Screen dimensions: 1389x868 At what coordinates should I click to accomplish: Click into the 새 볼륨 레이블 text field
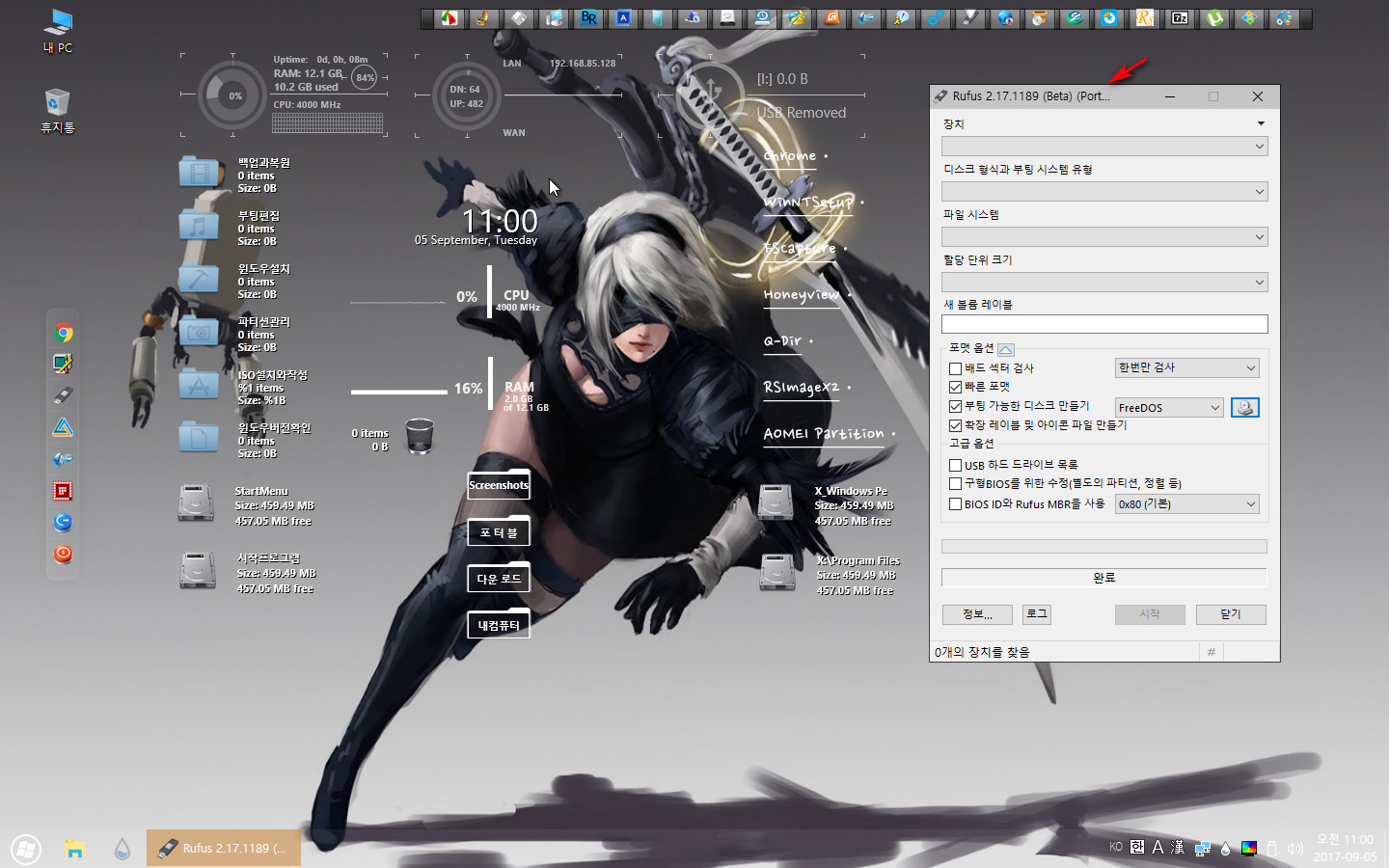(x=1104, y=324)
